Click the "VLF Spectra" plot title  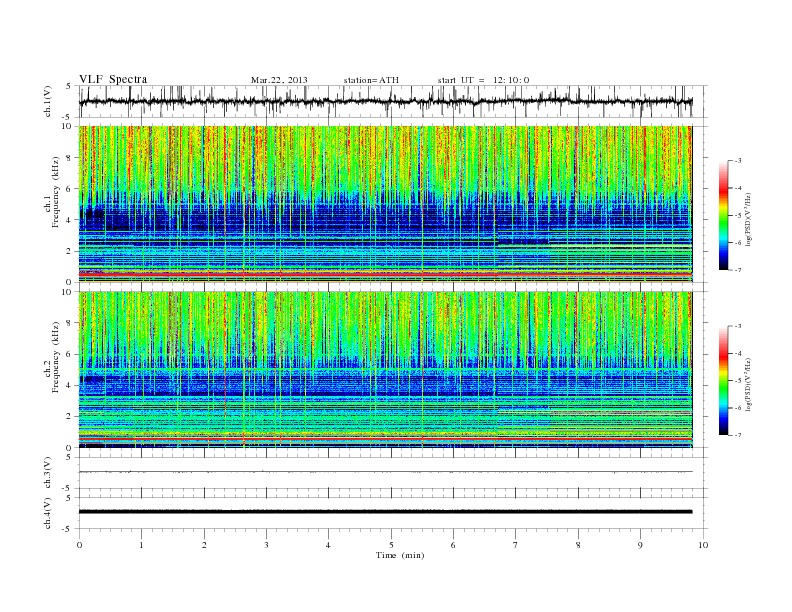(113, 79)
